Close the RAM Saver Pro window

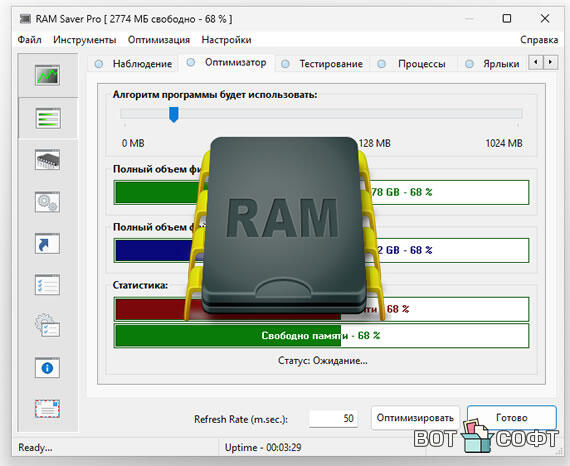pos(545,18)
